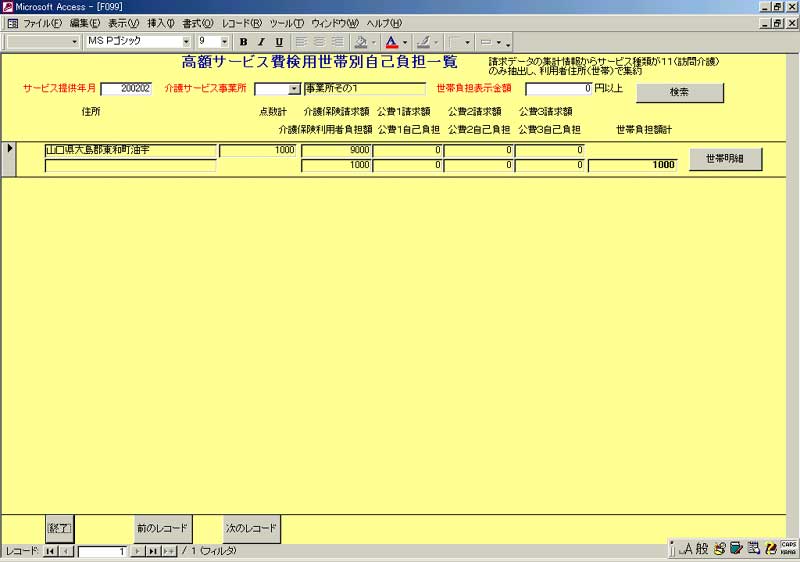Viewport: 800px width, 562px height.
Task: Click the 事業所その1 name field
Action: [365, 89]
